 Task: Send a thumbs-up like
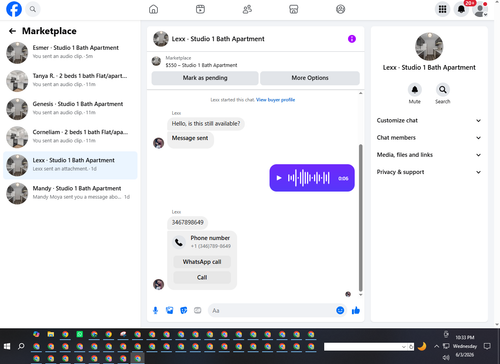point(356,310)
